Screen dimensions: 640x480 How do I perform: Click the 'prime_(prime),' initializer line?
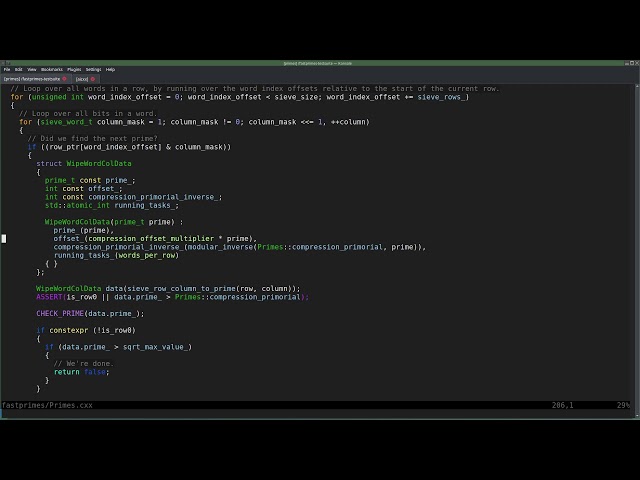pos(84,230)
